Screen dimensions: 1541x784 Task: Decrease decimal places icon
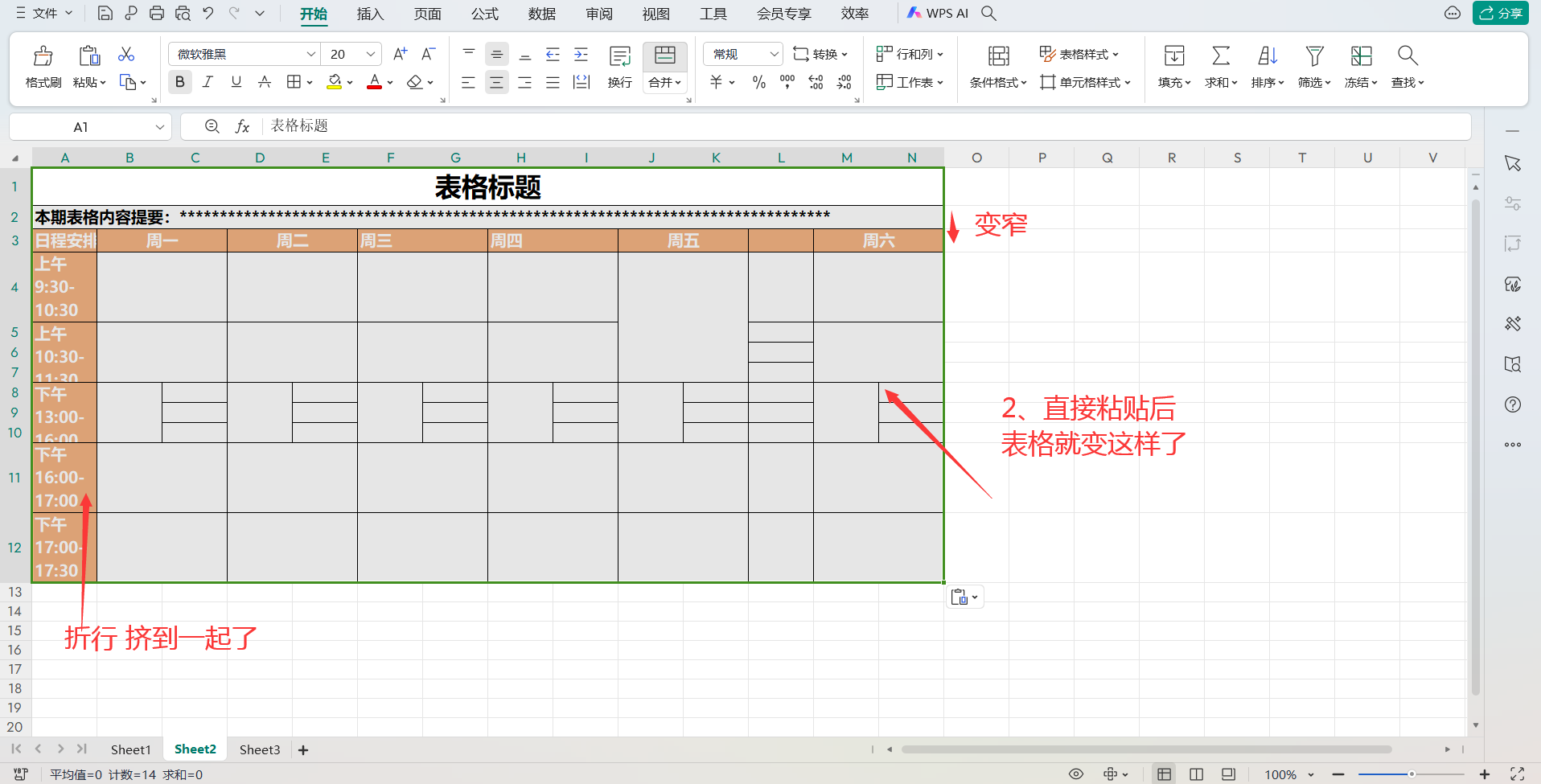tap(844, 82)
